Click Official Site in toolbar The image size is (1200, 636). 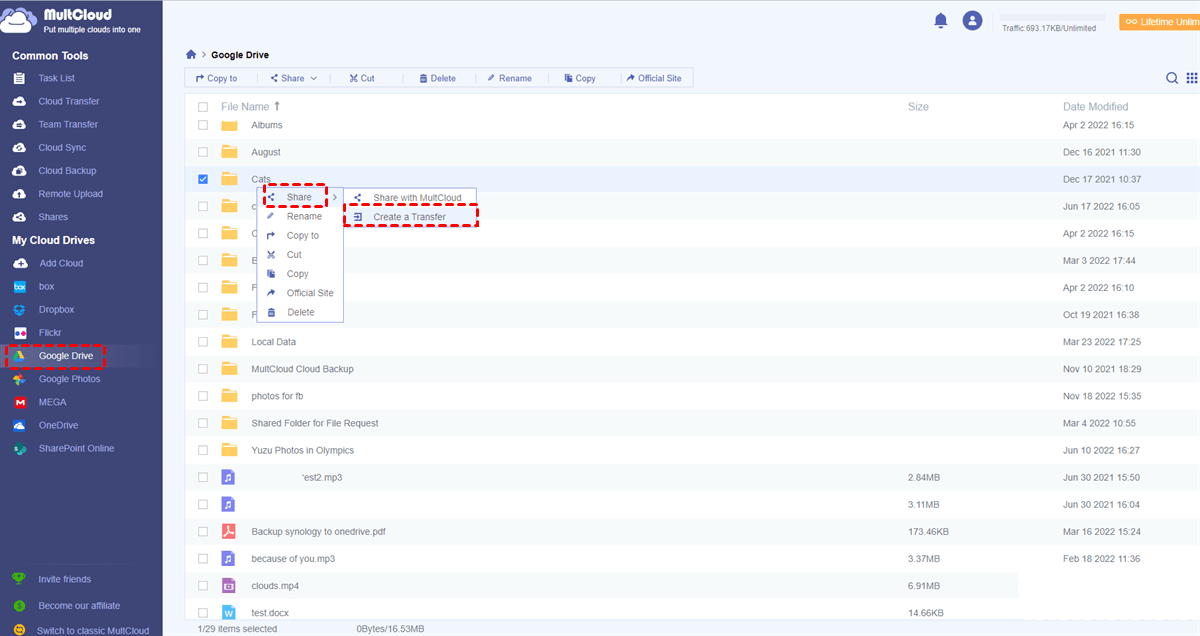[653, 78]
